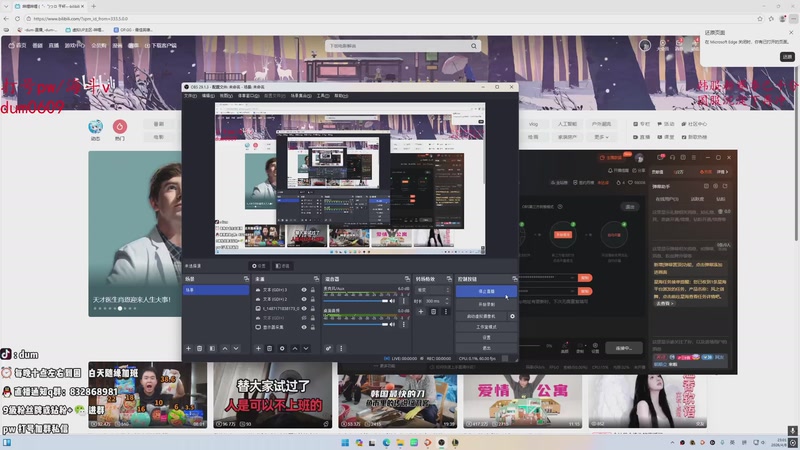This screenshot has height=450, width=800.
Task: Hide the 文本 (GDI+) 2 source
Action: pos(304,299)
